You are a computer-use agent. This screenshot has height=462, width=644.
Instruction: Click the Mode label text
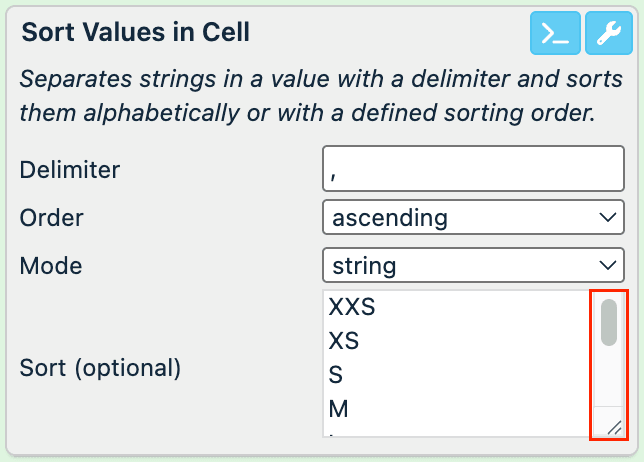(x=51, y=266)
